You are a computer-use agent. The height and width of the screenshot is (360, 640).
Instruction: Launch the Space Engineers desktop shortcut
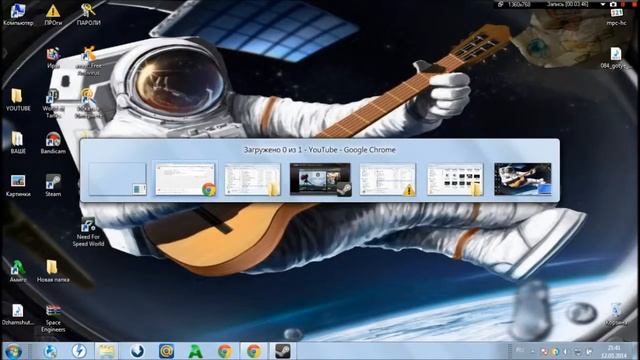(53, 318)
